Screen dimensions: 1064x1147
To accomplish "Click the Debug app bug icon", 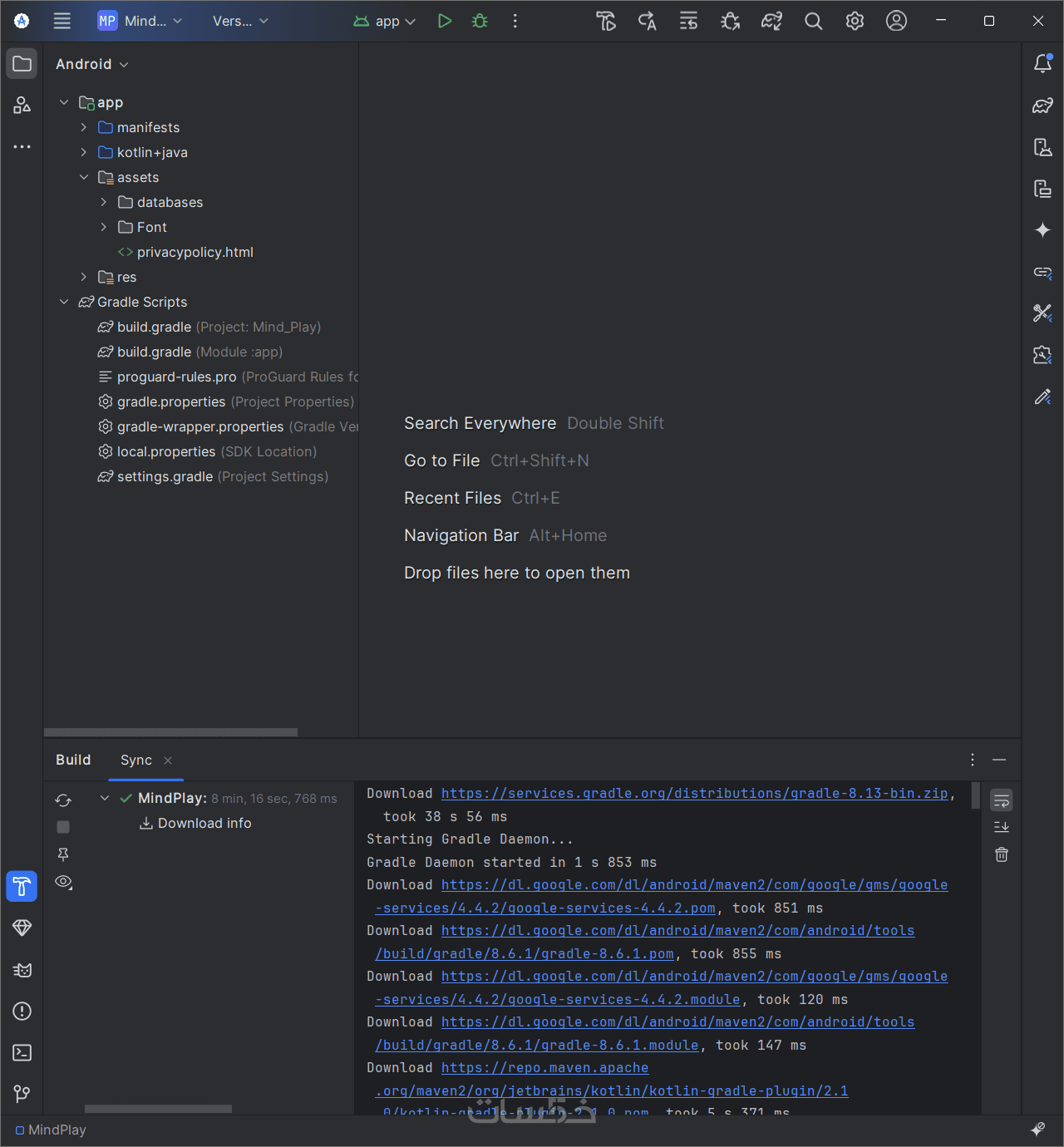I will click(x=480, y=21).
